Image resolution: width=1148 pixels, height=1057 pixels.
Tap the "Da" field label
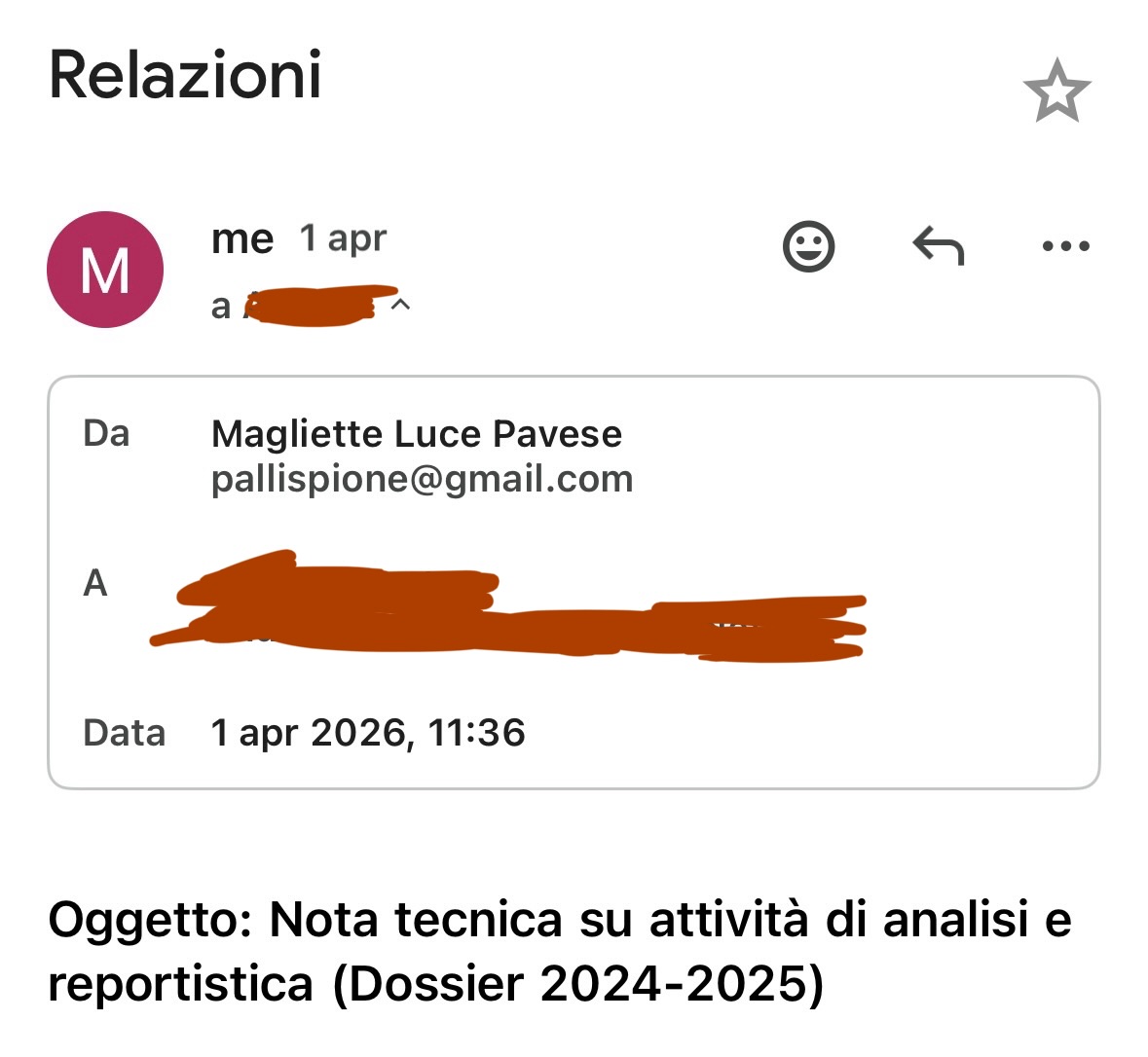(106, 434)
